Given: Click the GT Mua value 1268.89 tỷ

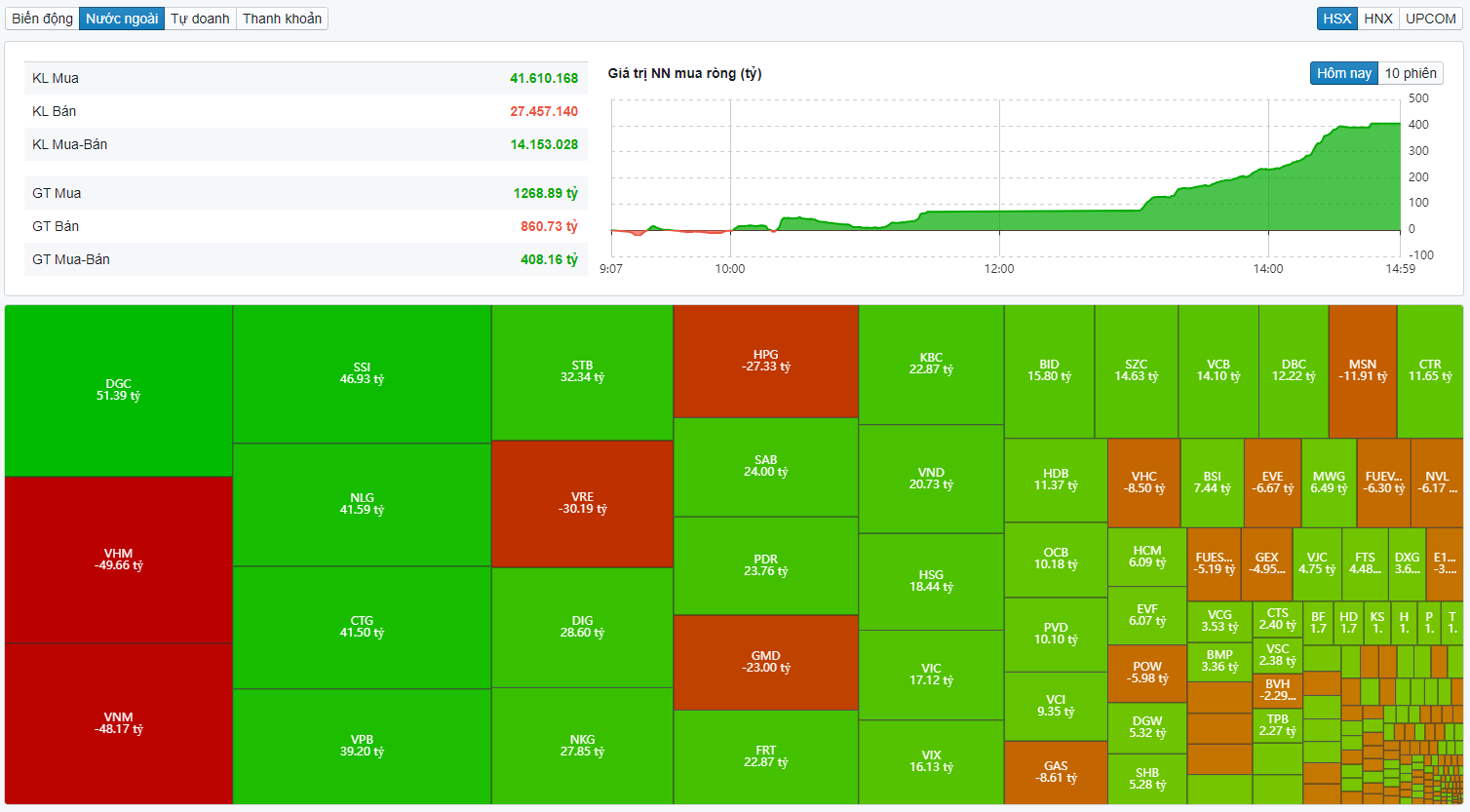Looking at the screenshot, I should pyautogui.click(x=546, y=193).
